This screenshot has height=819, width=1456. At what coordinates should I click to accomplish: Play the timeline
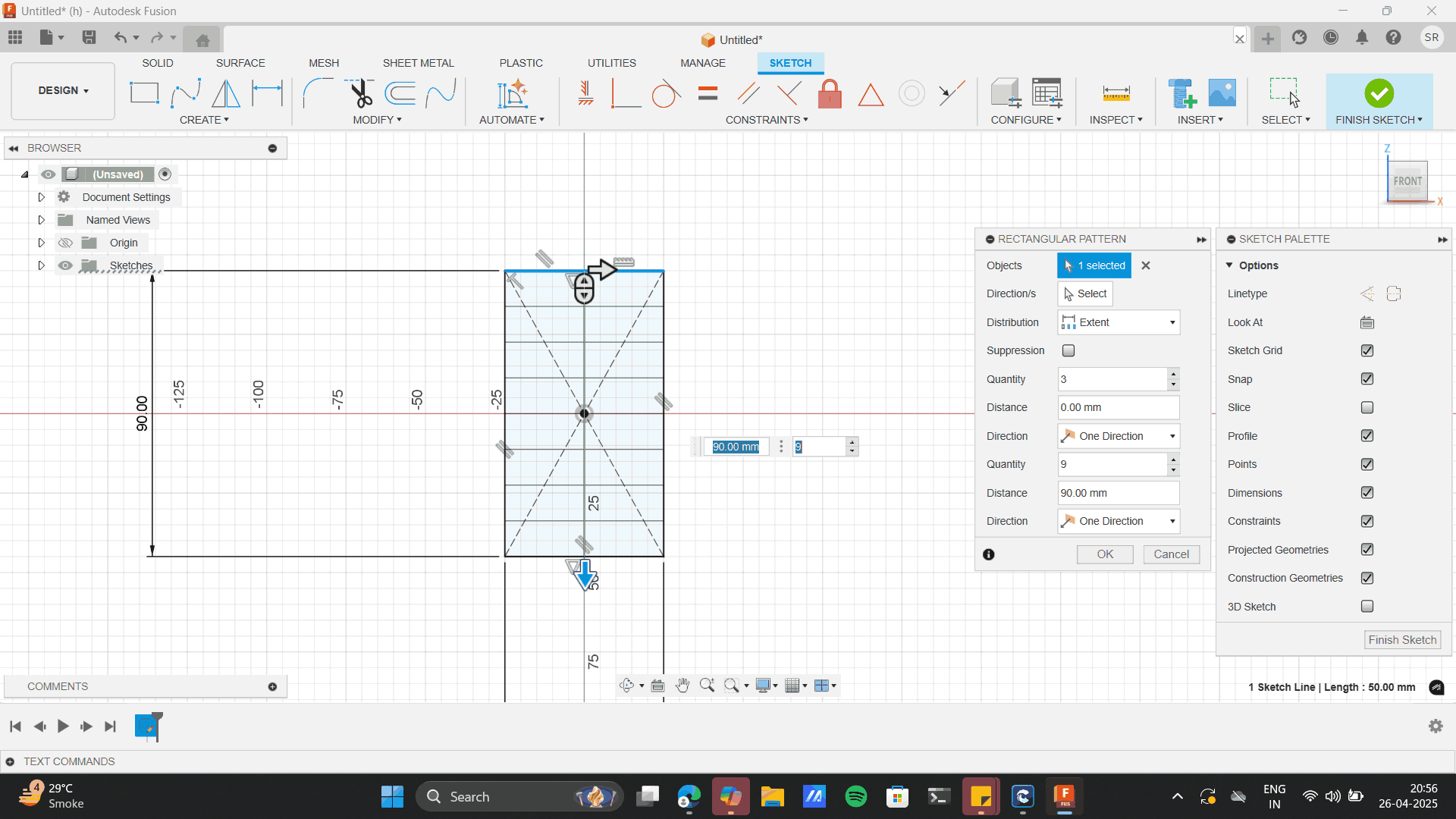click(63, 726)
